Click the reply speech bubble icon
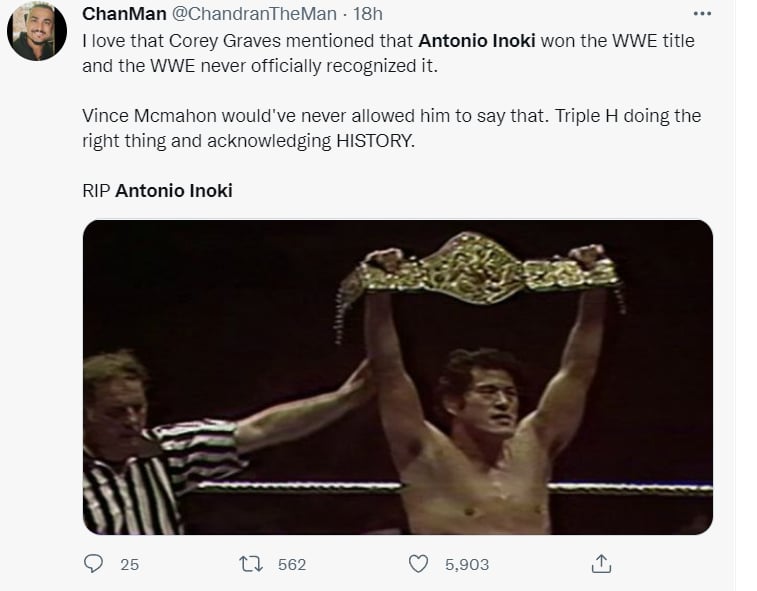Screen dimensions: 757x591 coord(93,563)
